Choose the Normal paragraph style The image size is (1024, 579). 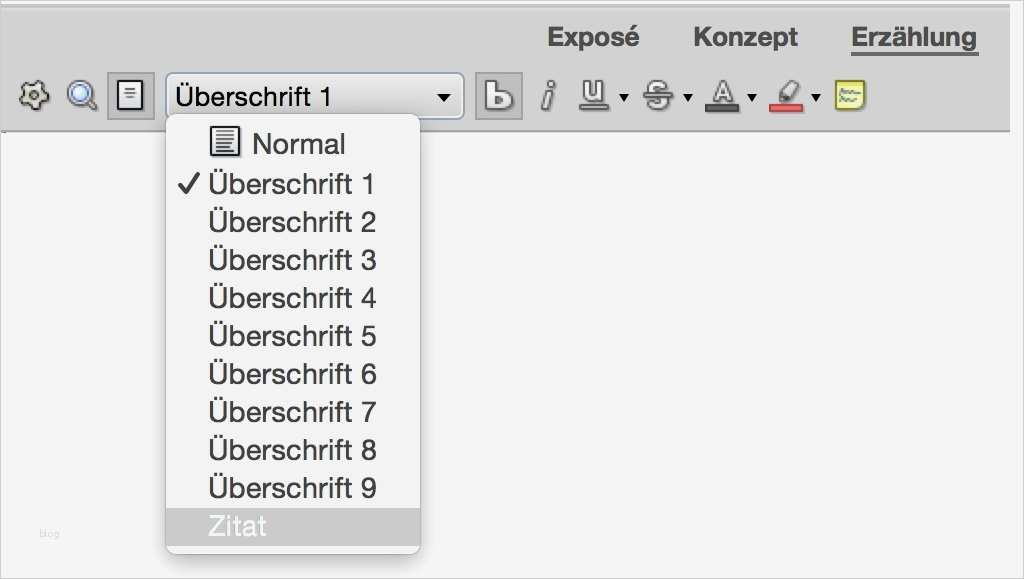(298, 144)
